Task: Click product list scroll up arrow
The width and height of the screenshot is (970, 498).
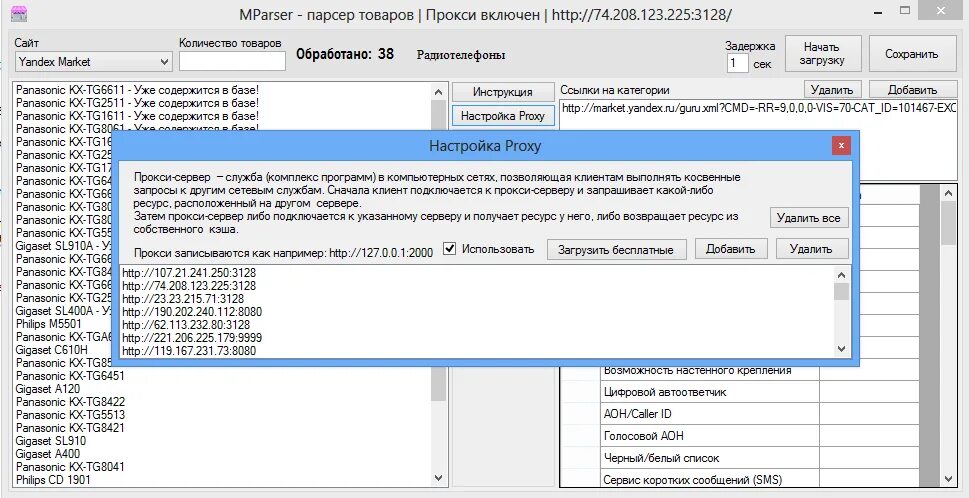Action: [x=439, y=91]
